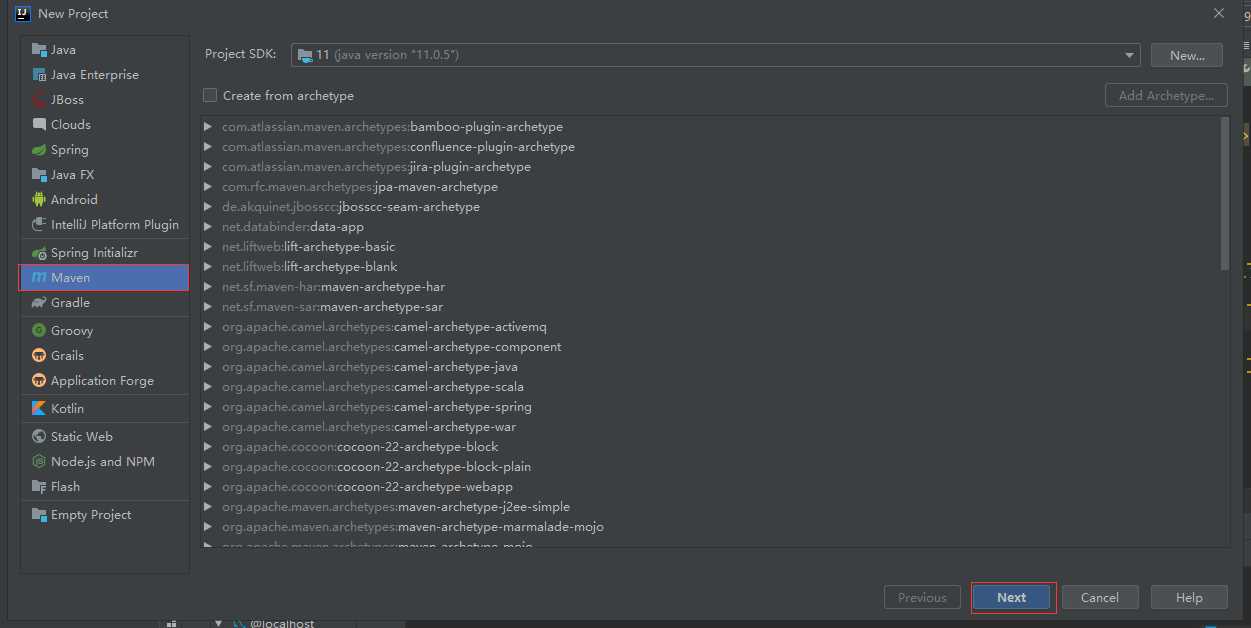Select the Grails icon
The height and width of the screenshot is (628, 1251).
[39, 356]
